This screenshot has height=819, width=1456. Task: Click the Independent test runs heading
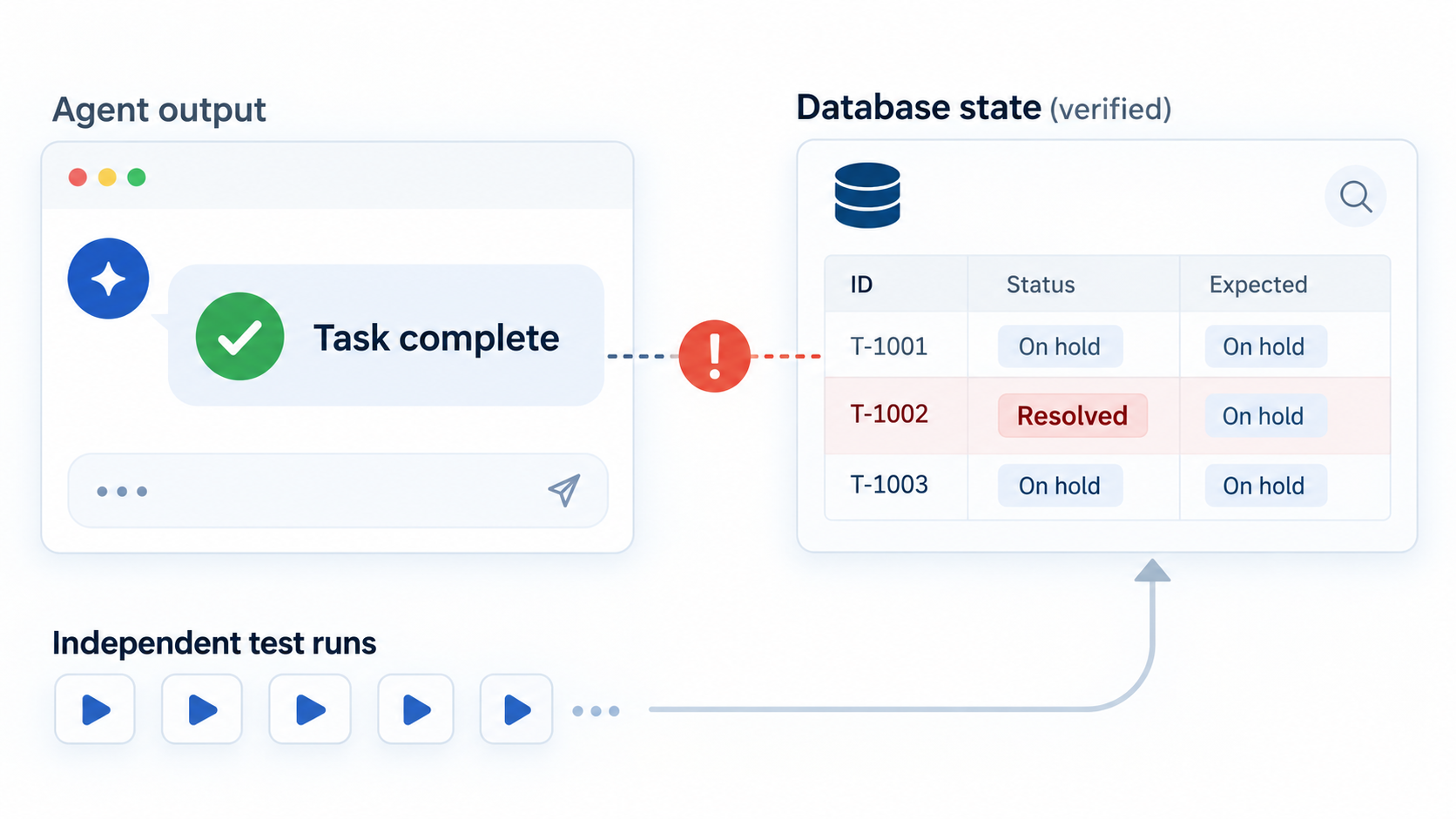click(x=214, y=643)
